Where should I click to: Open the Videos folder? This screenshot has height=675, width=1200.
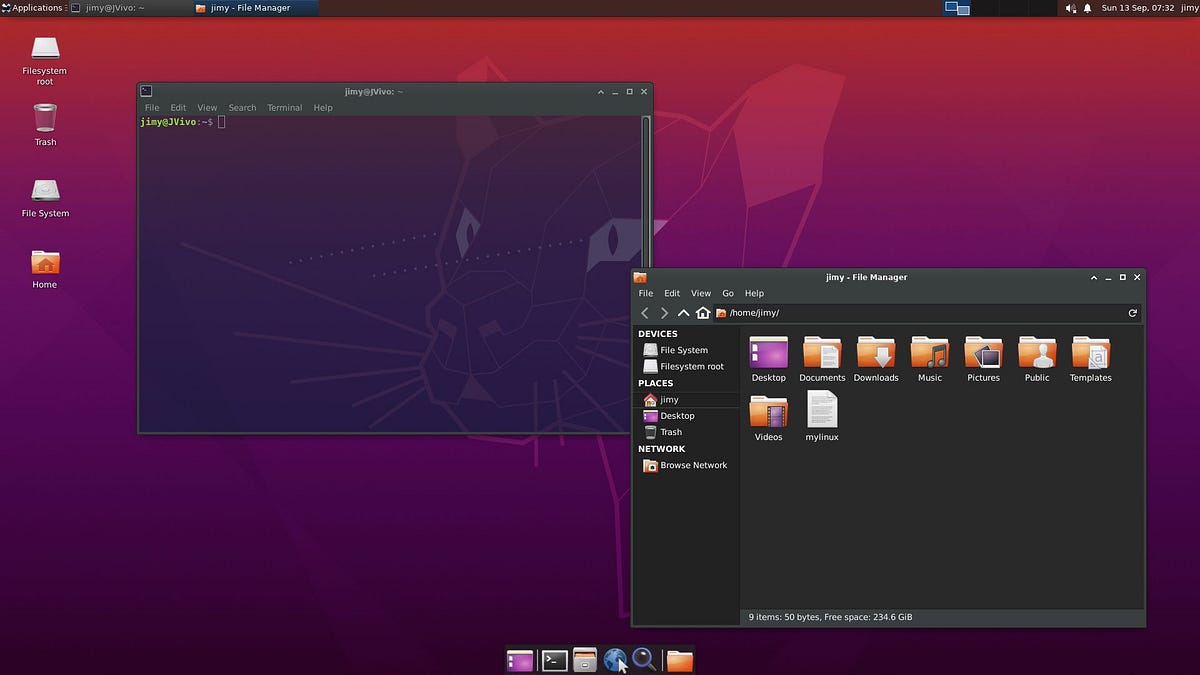pos(768,416)
